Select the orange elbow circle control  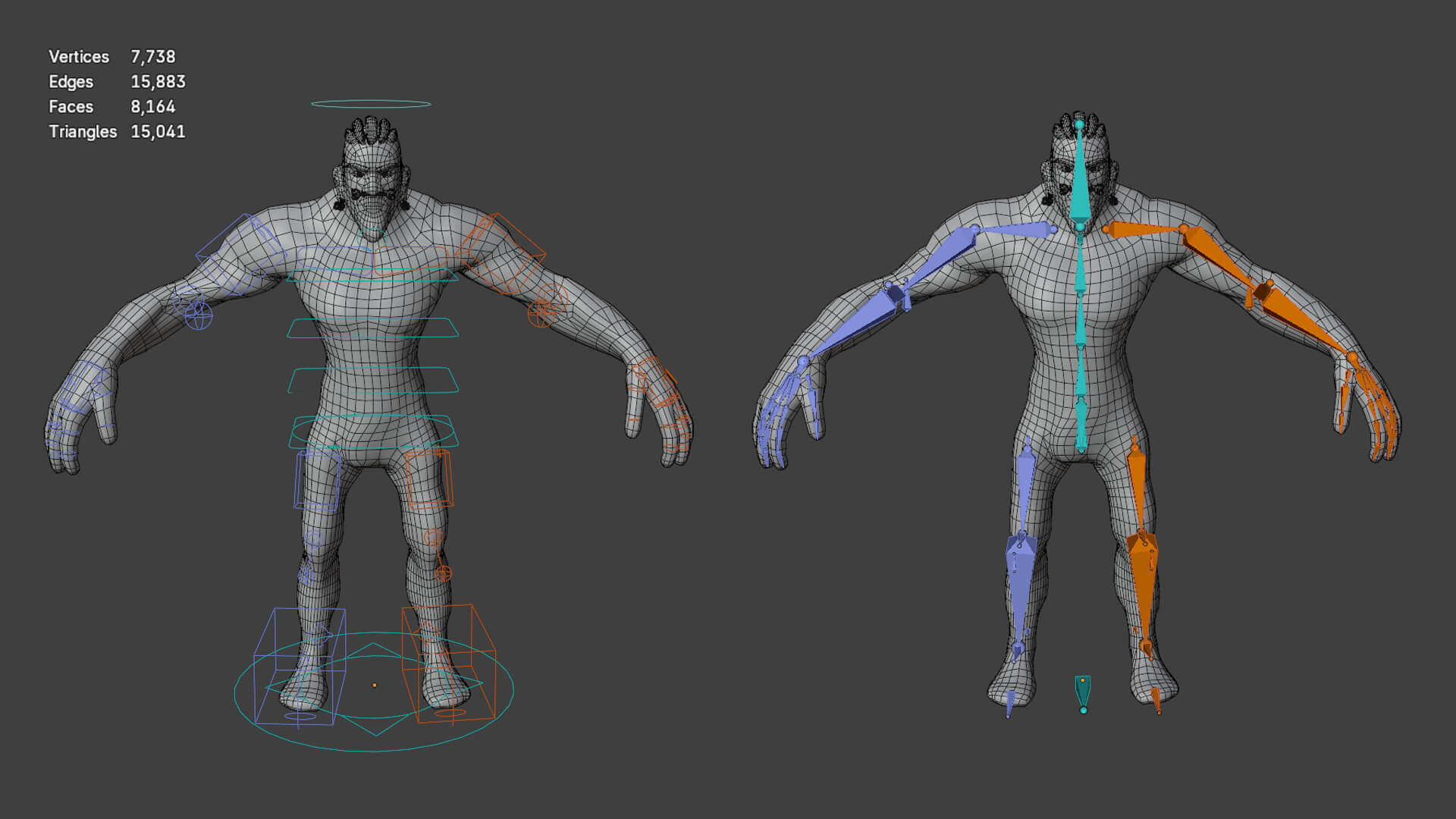[541, 313]
